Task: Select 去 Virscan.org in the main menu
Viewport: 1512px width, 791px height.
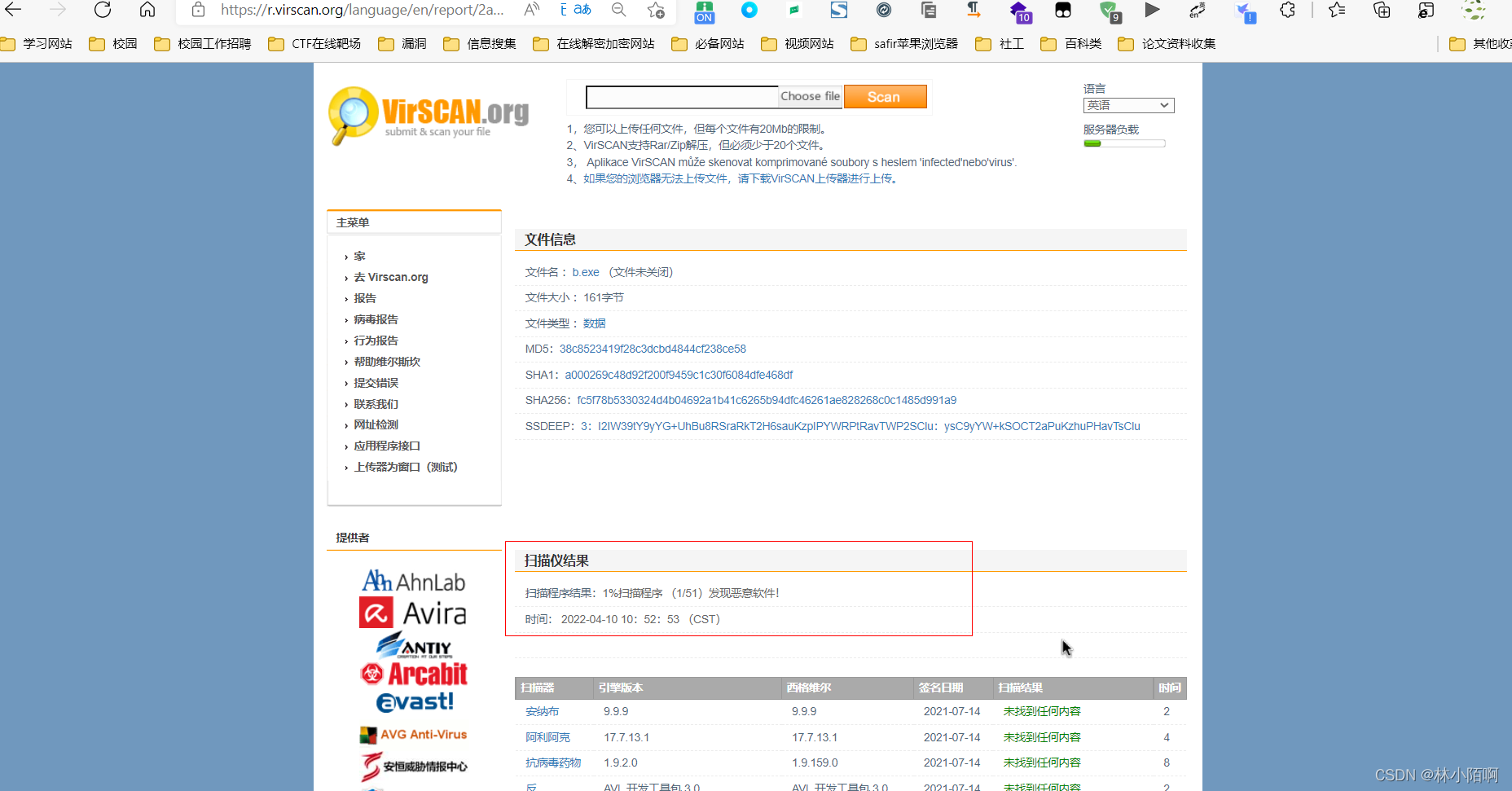Action: pos(391,277)
